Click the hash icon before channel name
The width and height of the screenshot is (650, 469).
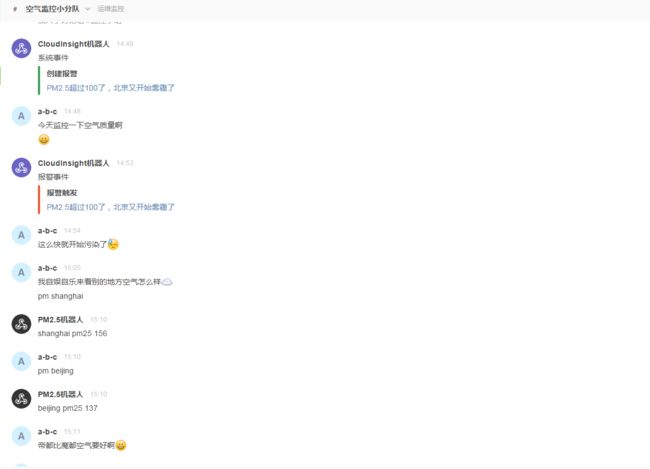point(15,9)
